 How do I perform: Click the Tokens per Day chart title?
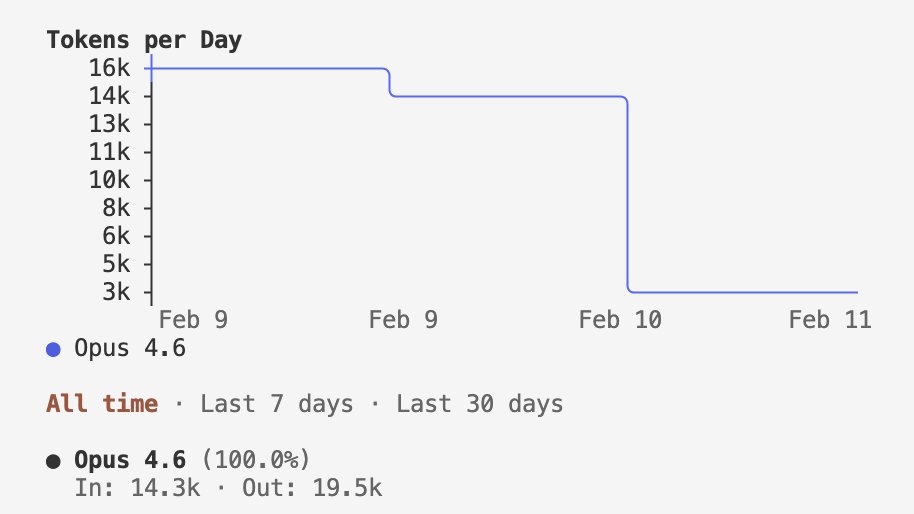click(144, 41)
